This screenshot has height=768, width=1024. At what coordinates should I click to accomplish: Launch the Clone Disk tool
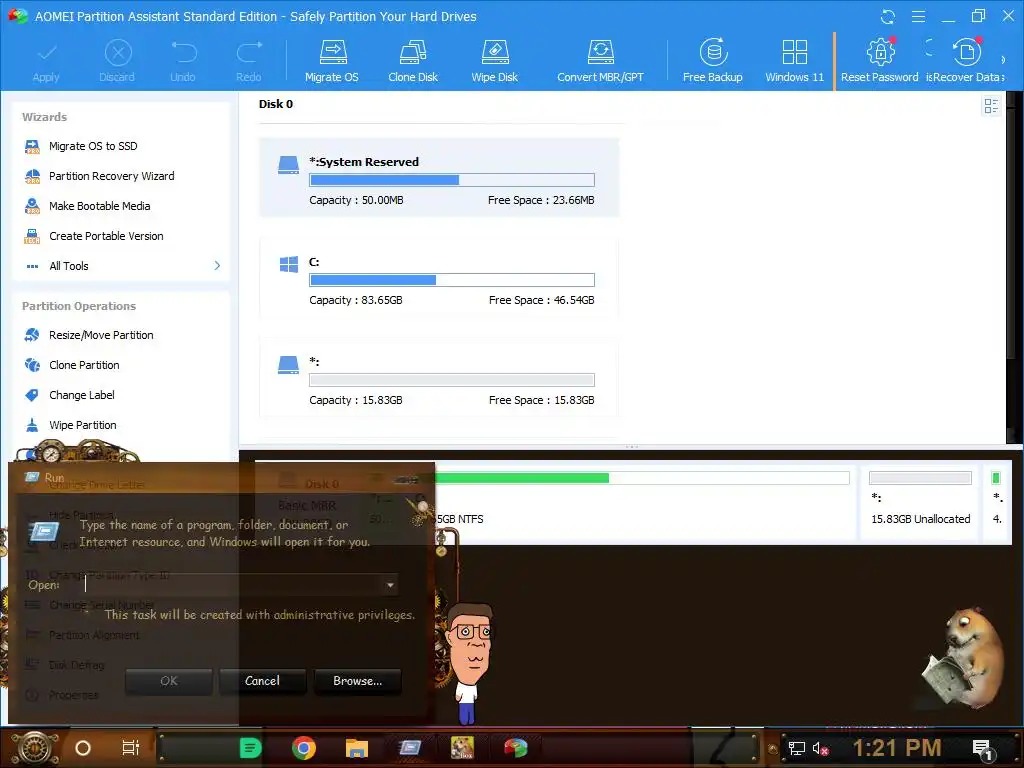point(413,62)
